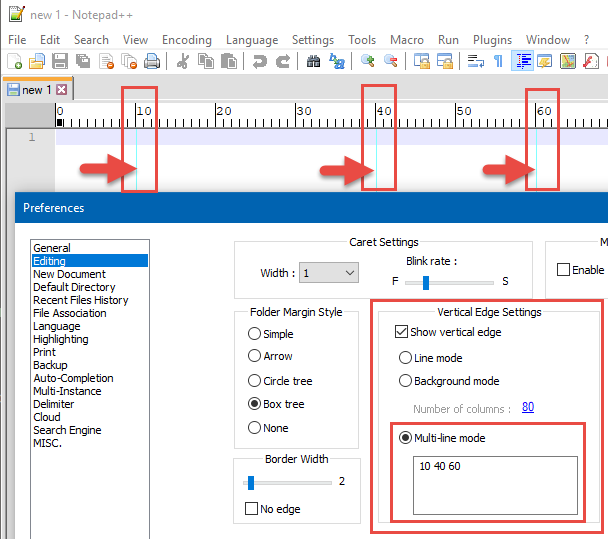This screenshot has width=608, height=539.
Task: Click the Replace toolbar icon
Action: pyautogui.click(x=337, y=61)
